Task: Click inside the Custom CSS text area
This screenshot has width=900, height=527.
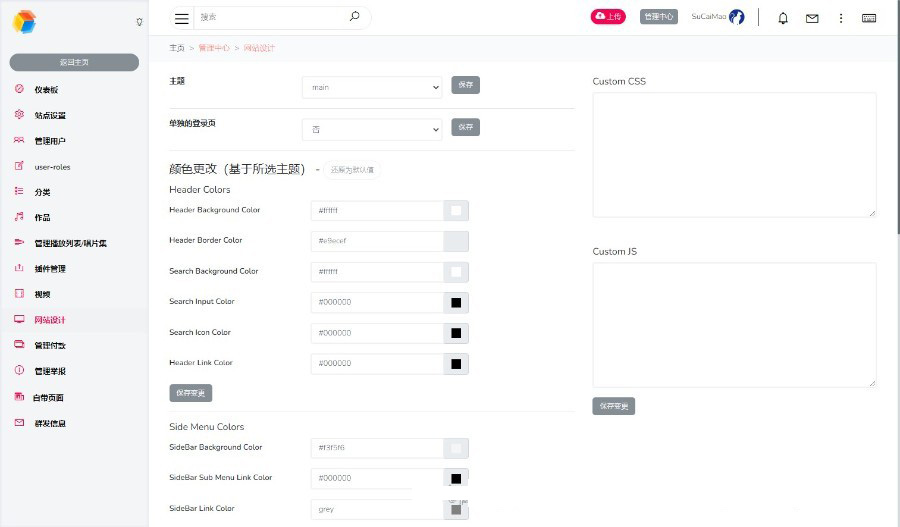Action: (x=734, y=154)
